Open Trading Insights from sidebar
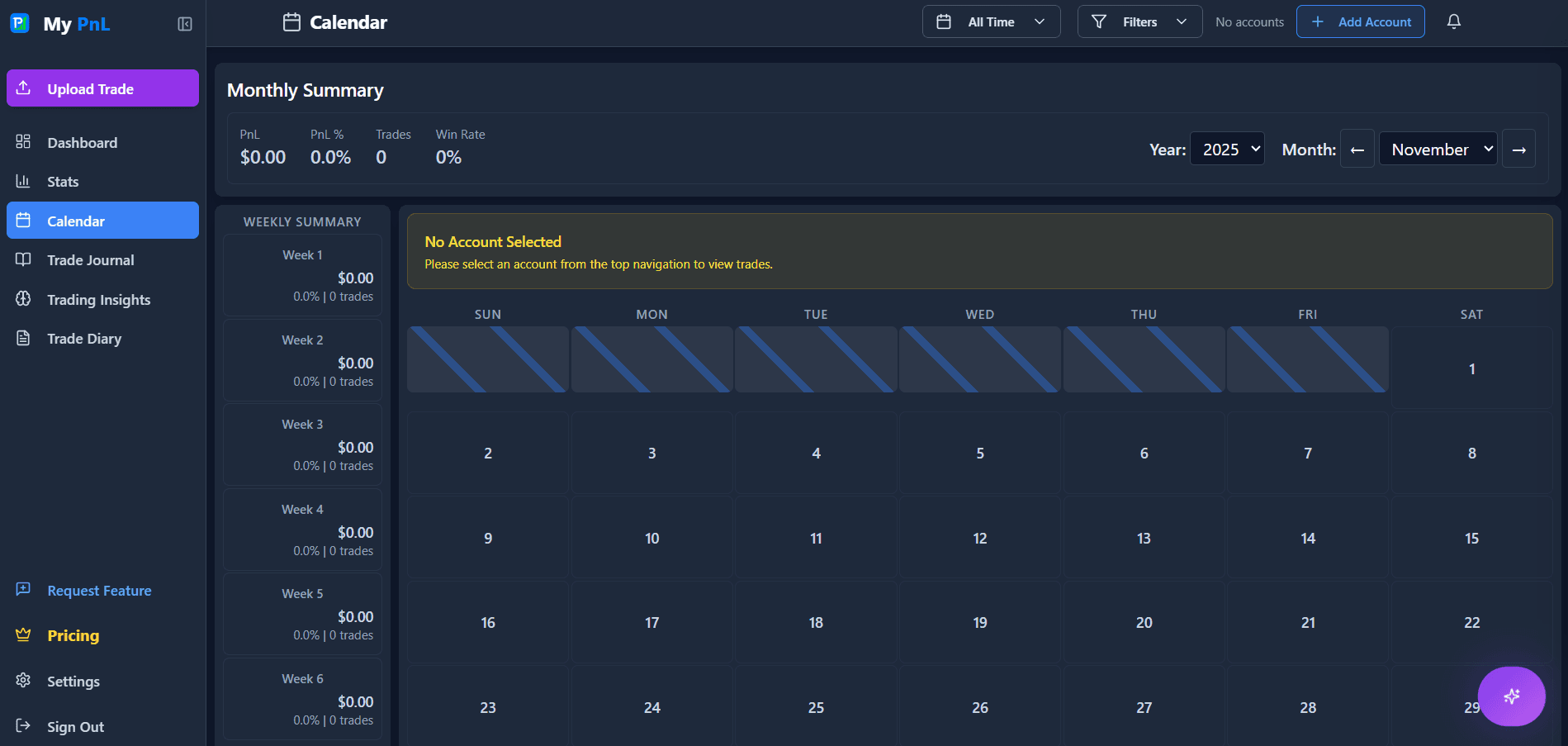The height and width of the screenshot is (746, 1568). click(23, 299)
